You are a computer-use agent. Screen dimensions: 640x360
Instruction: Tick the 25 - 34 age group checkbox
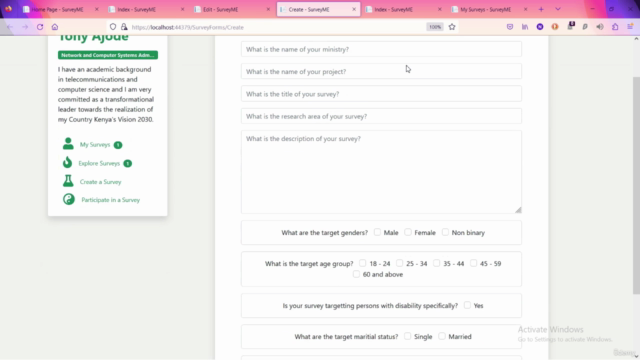coord(400,263)
